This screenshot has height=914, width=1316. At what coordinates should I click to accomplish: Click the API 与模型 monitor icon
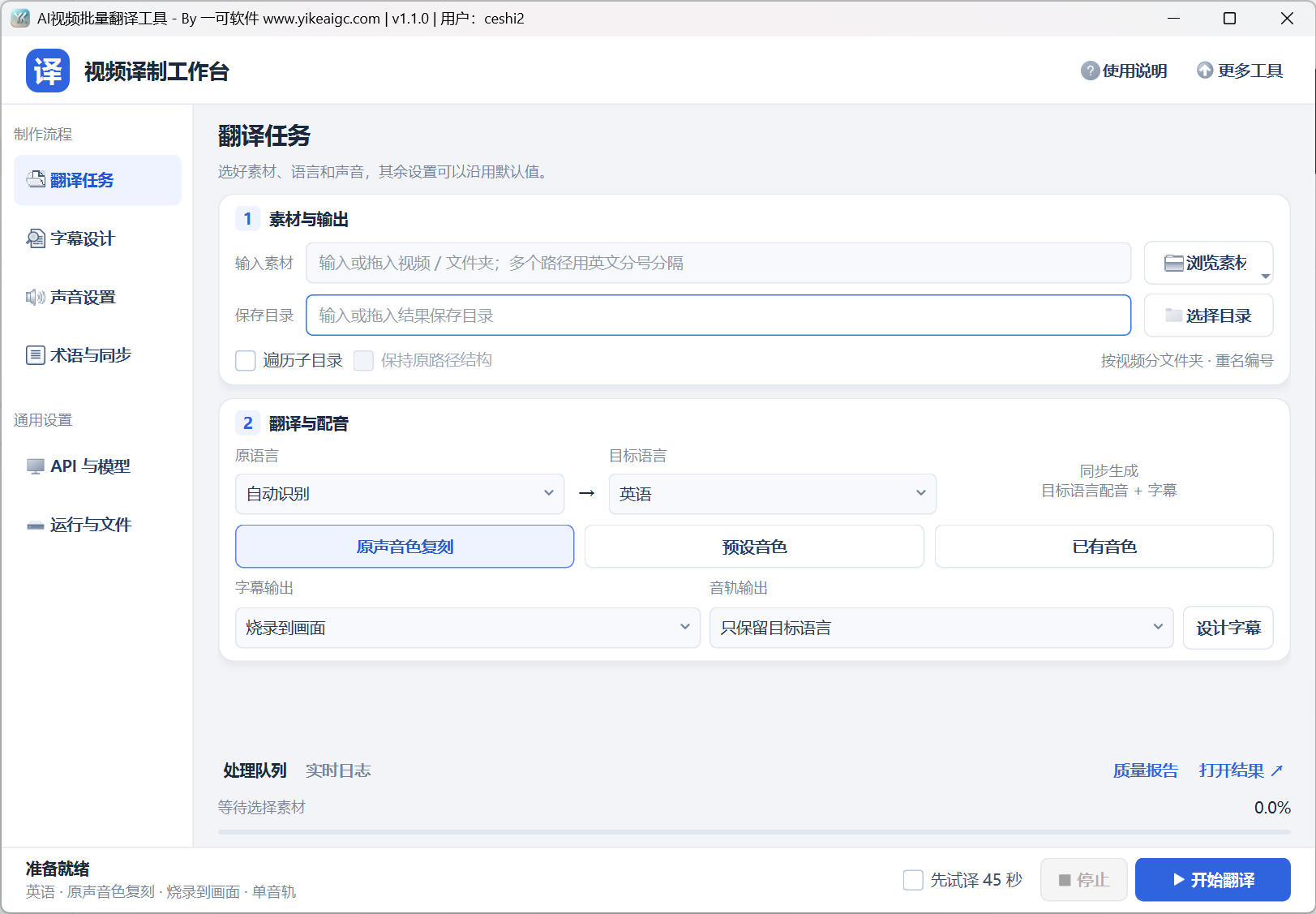(36, 466)
